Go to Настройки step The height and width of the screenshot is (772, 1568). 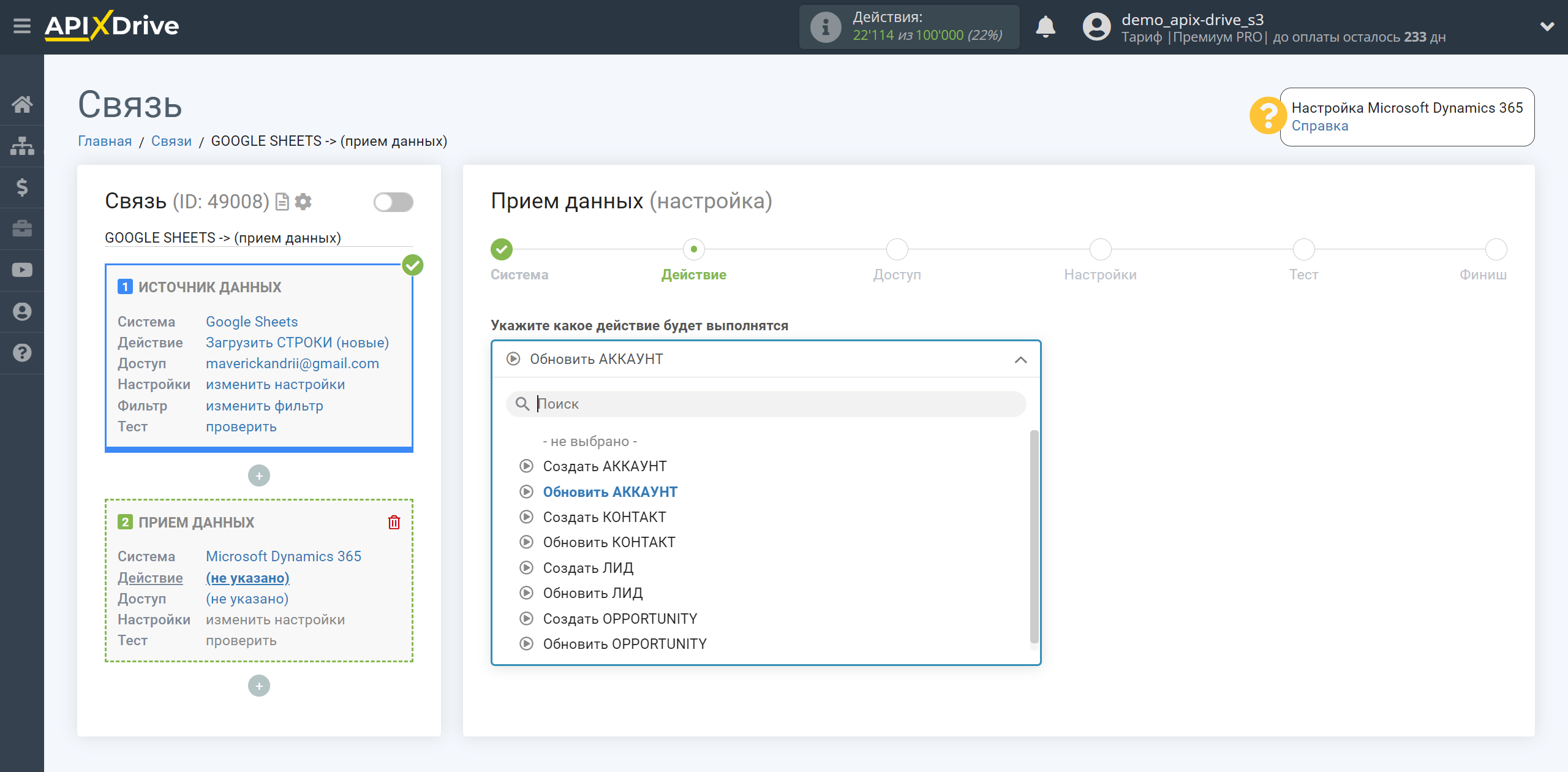pos(1100,249)
